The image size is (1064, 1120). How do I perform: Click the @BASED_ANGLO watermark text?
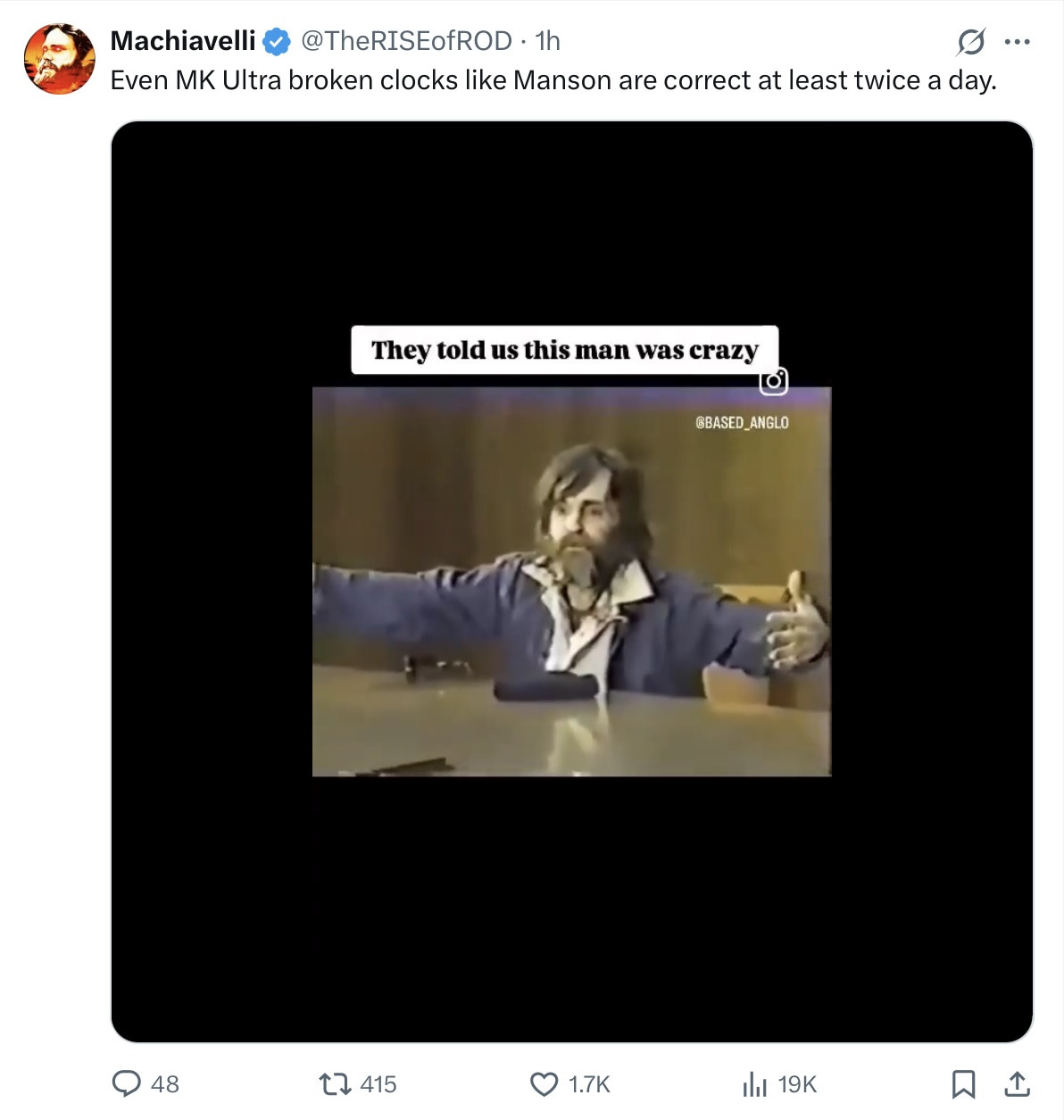pos(742,422)
